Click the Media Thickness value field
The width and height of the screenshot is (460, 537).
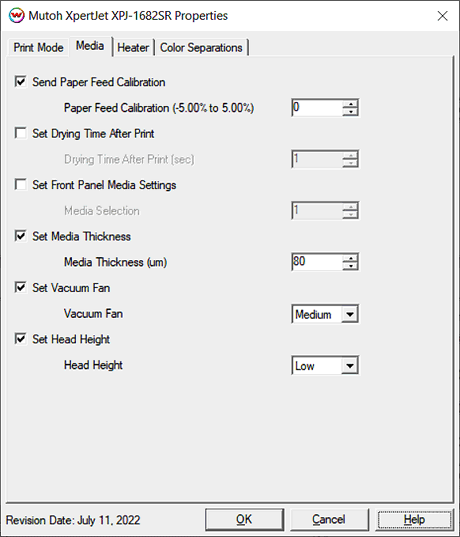[x=317, y=262]
